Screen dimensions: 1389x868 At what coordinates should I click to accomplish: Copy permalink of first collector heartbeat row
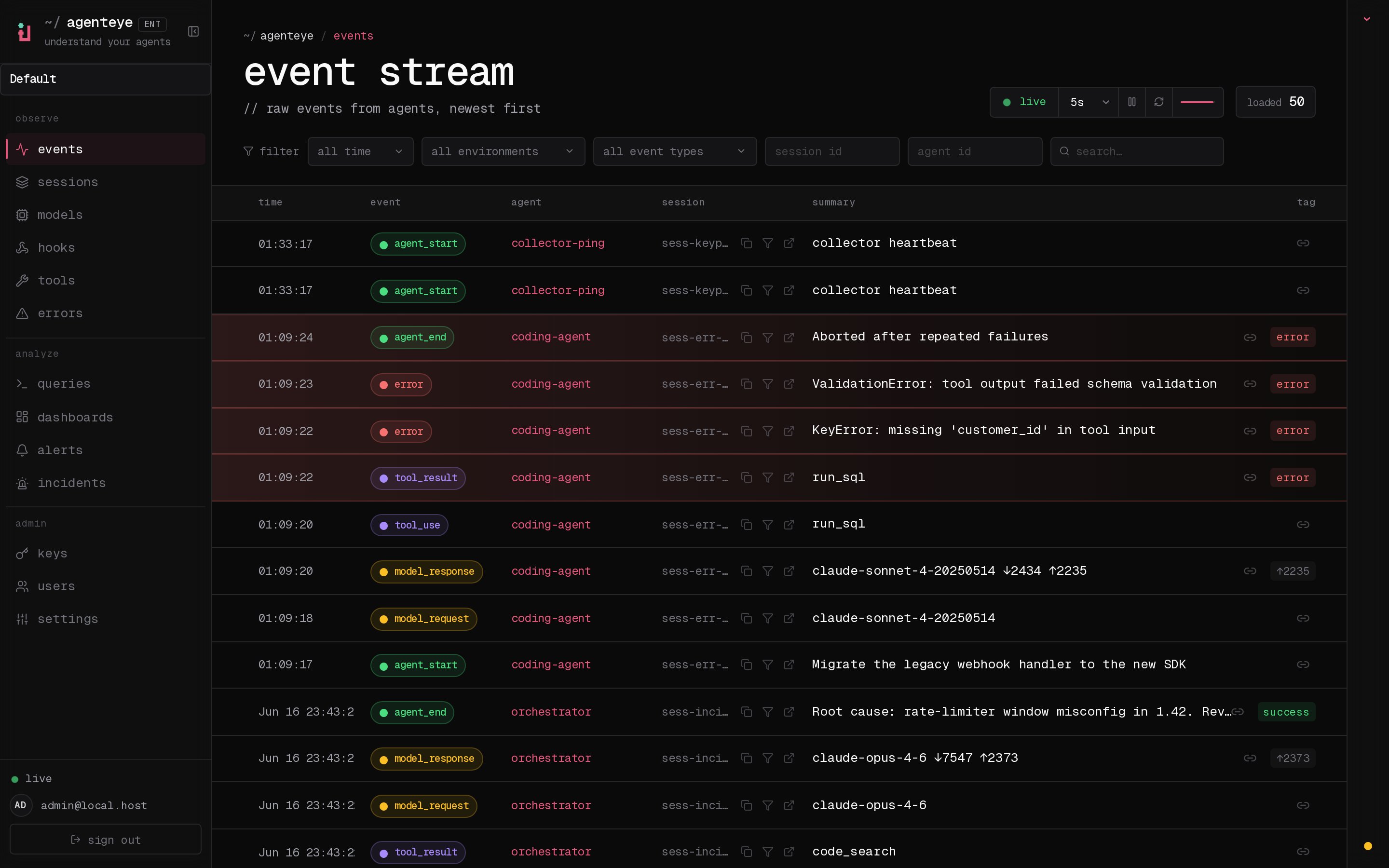point(1303,244)
